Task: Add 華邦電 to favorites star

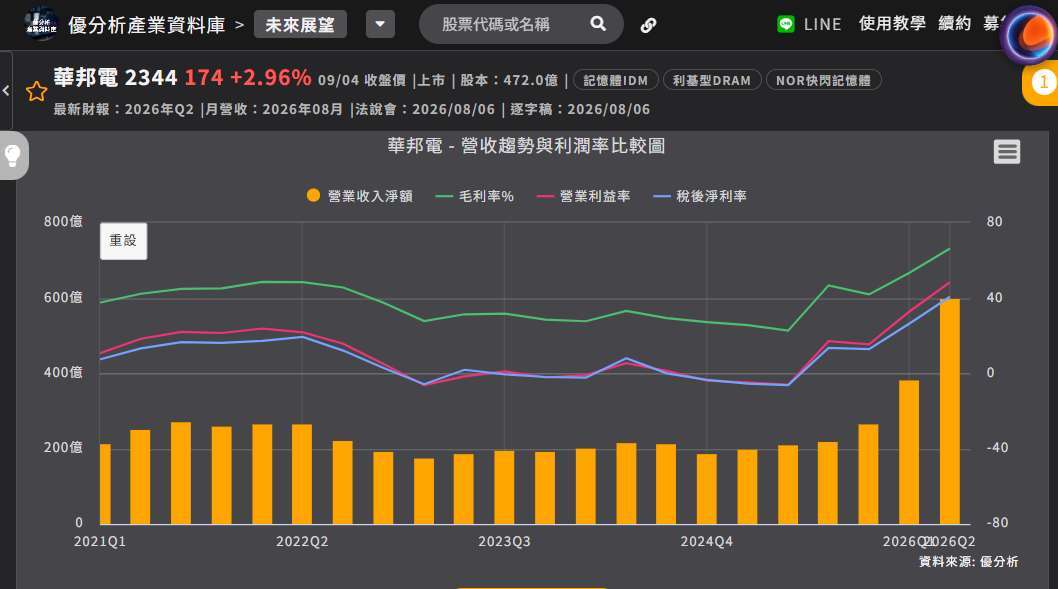Action: click(x=36, y=91)
